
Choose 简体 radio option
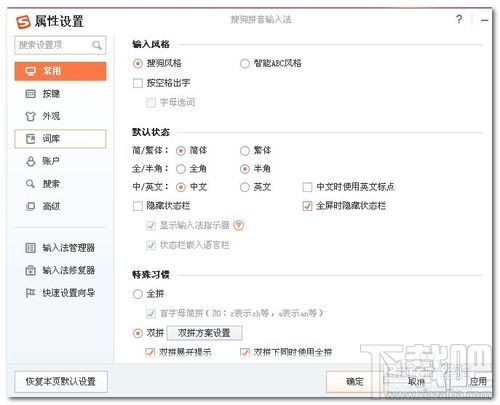tap(181, 151)
